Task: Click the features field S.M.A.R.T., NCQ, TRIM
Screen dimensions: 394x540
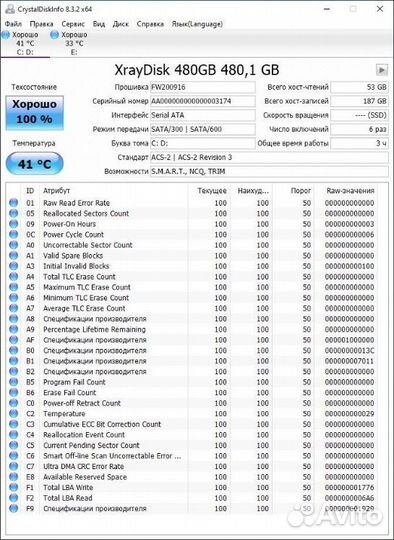Action: point(269,172)
